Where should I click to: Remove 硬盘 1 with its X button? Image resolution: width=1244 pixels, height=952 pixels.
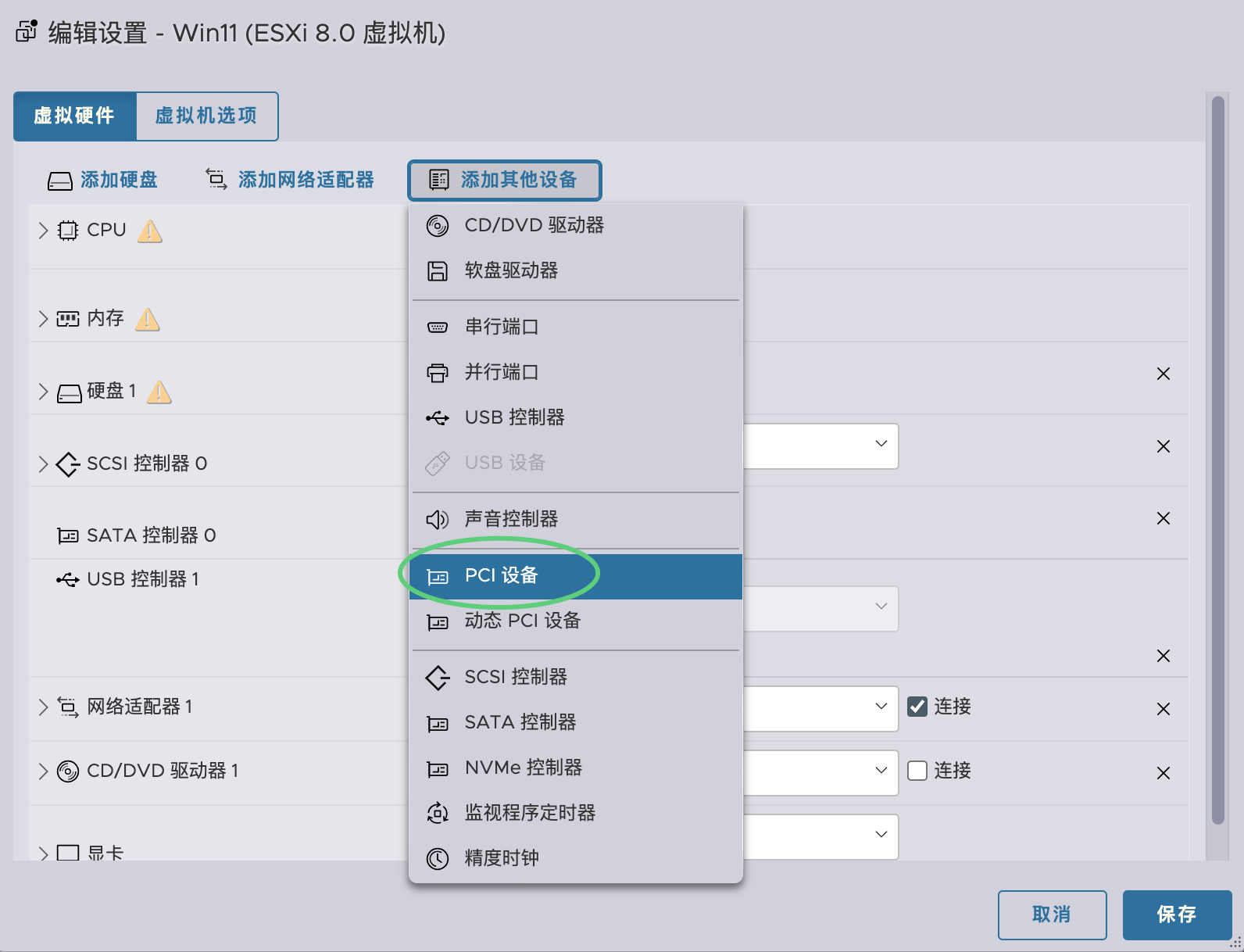pos(1164,374)
